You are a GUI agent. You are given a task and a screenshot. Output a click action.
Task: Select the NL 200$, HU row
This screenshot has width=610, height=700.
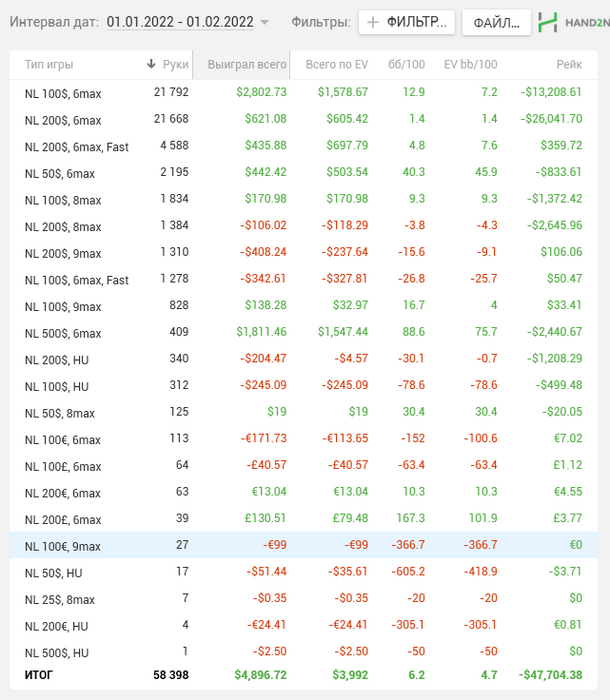[303, 359]
